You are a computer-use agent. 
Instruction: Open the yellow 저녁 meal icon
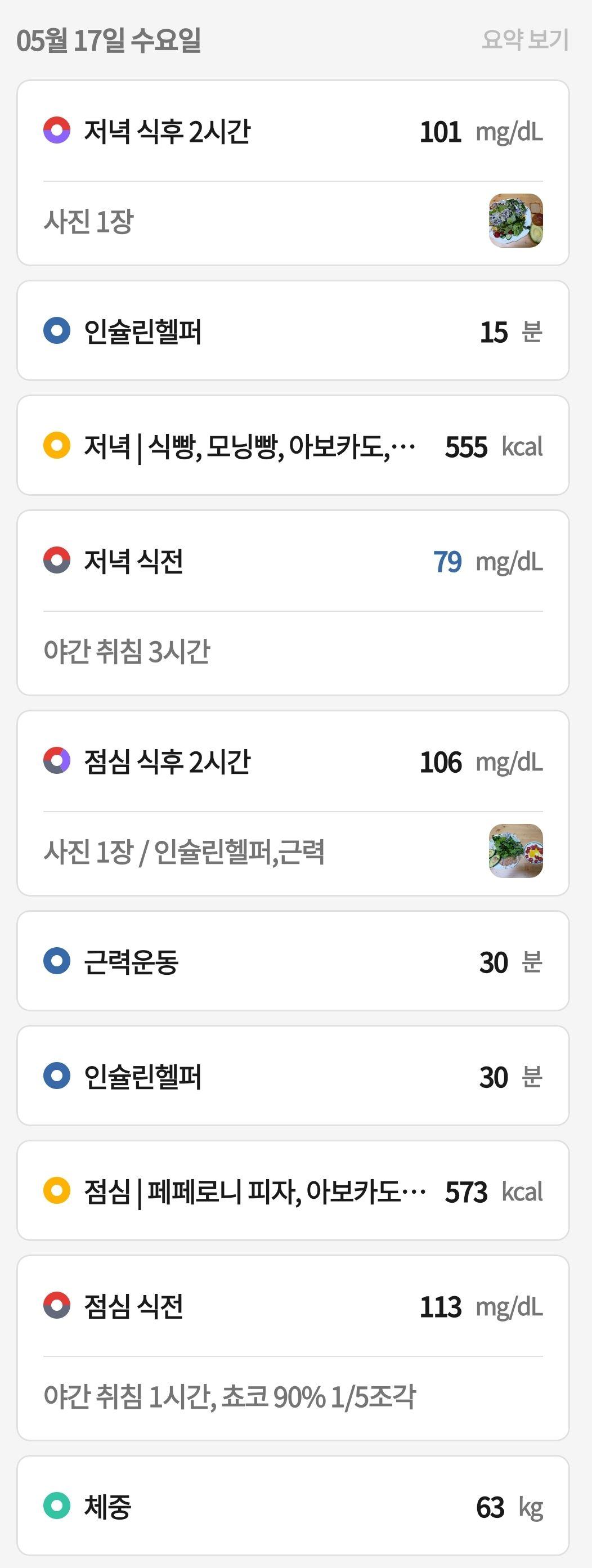tap(57, 445)
